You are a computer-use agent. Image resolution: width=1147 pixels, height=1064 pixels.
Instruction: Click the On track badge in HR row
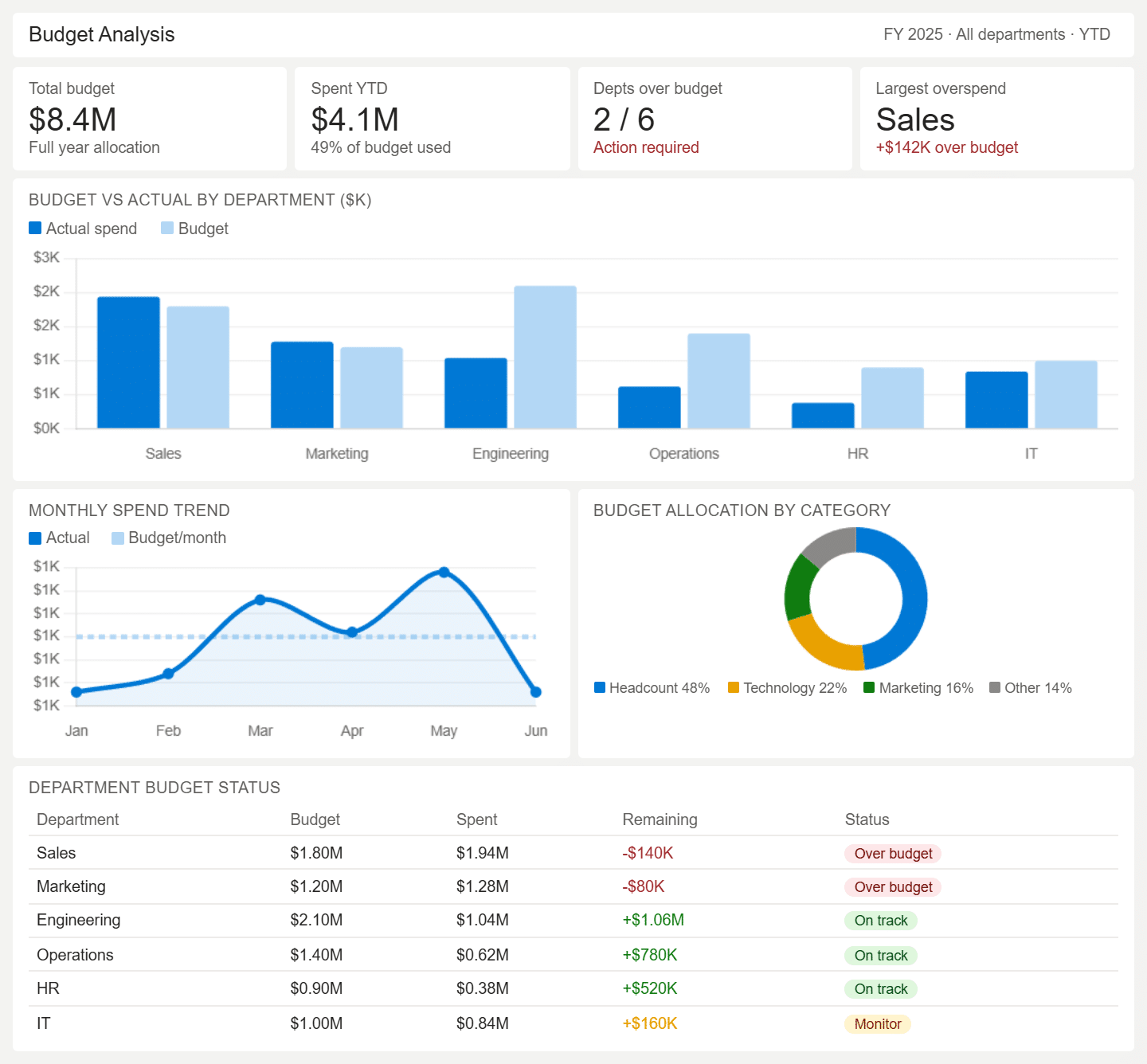click(x=881, y=989)
